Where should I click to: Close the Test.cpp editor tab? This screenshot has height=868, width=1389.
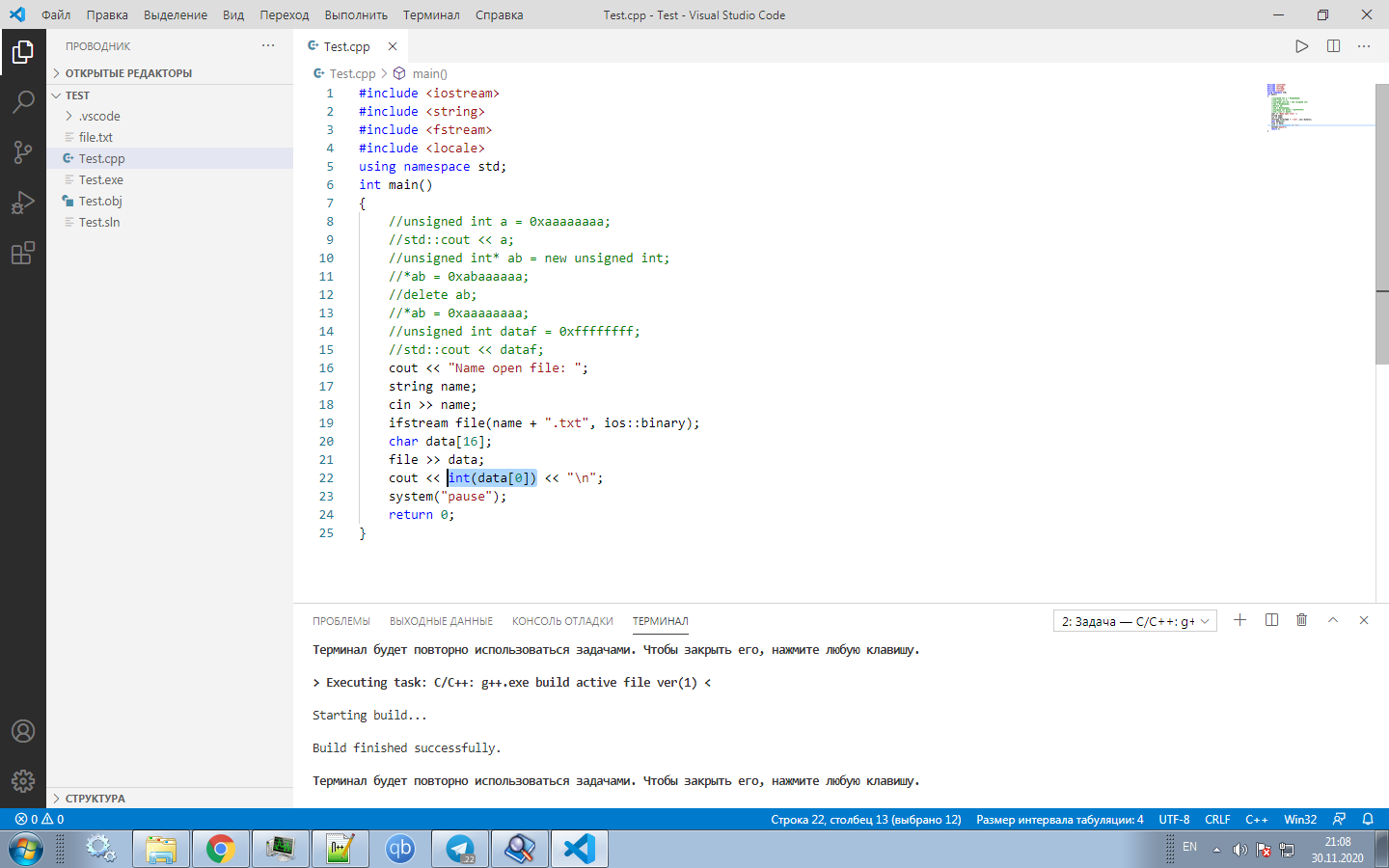coord(393,46)
